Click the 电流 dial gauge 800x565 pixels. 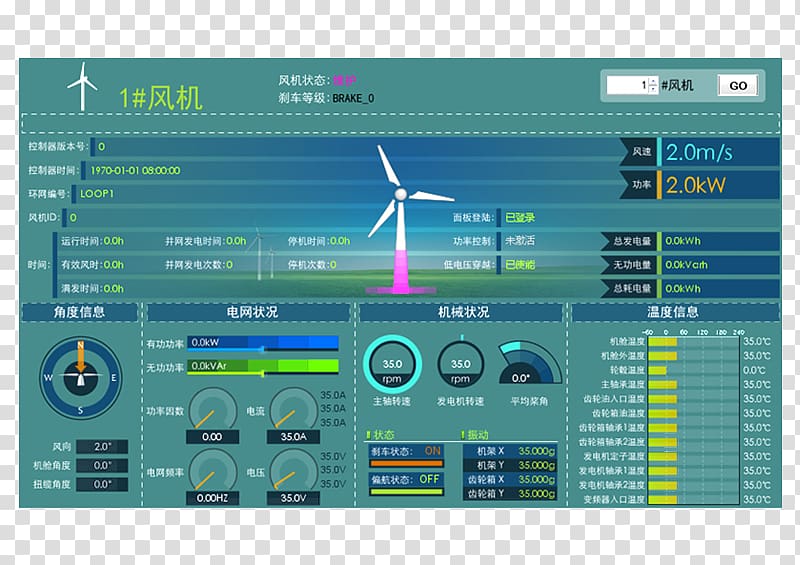click(293, 408)
